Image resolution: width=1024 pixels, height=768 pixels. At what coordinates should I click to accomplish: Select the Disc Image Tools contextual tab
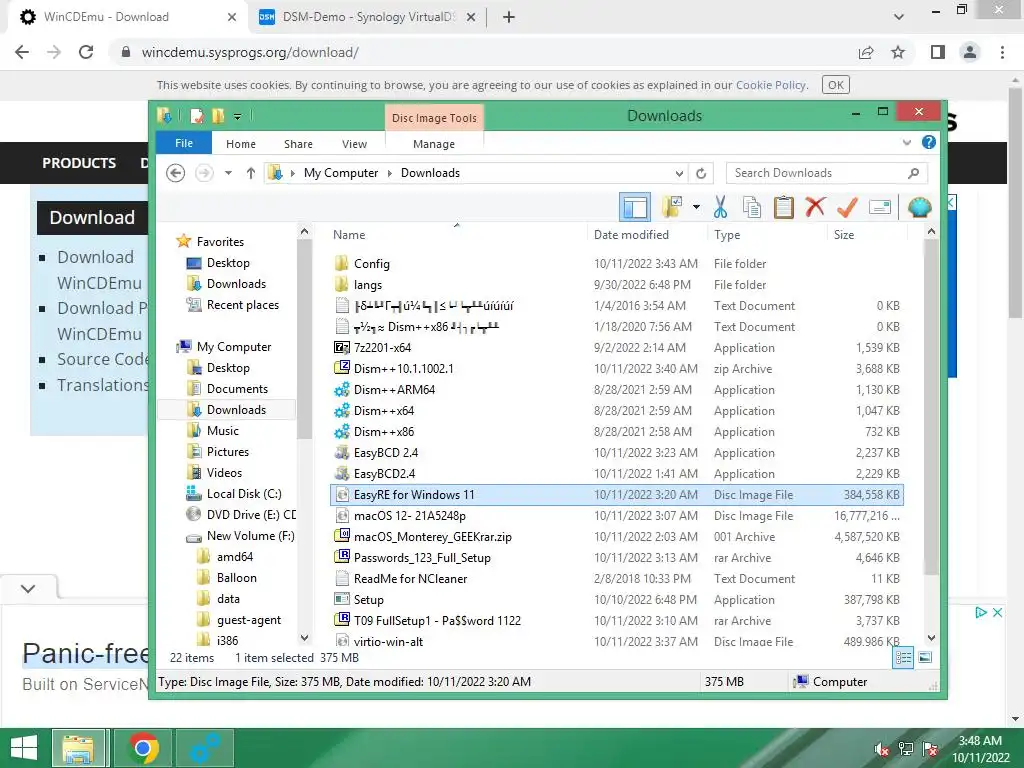[434, 118]
